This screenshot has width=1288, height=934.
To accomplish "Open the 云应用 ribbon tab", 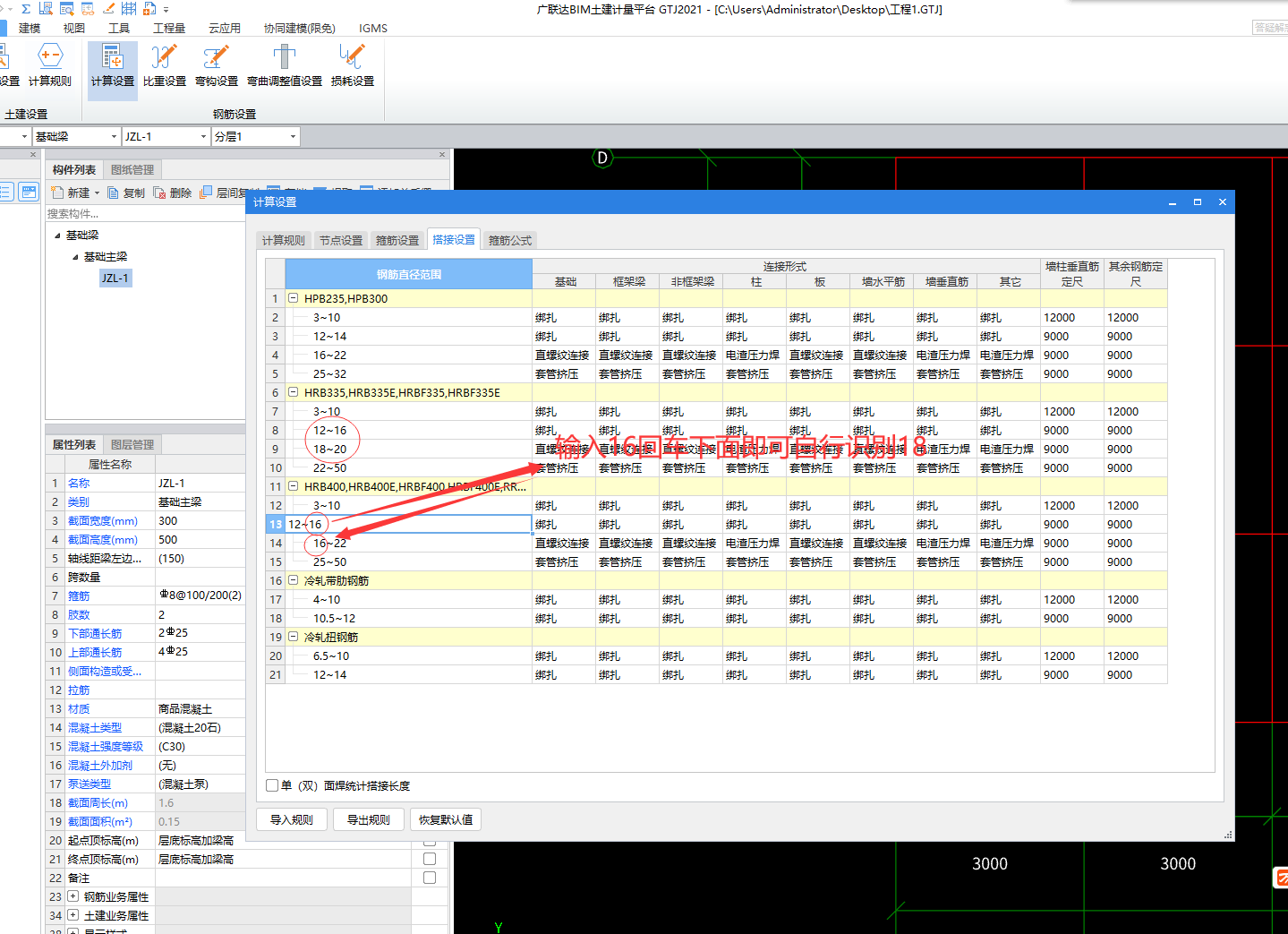I will tap(225, 28).
